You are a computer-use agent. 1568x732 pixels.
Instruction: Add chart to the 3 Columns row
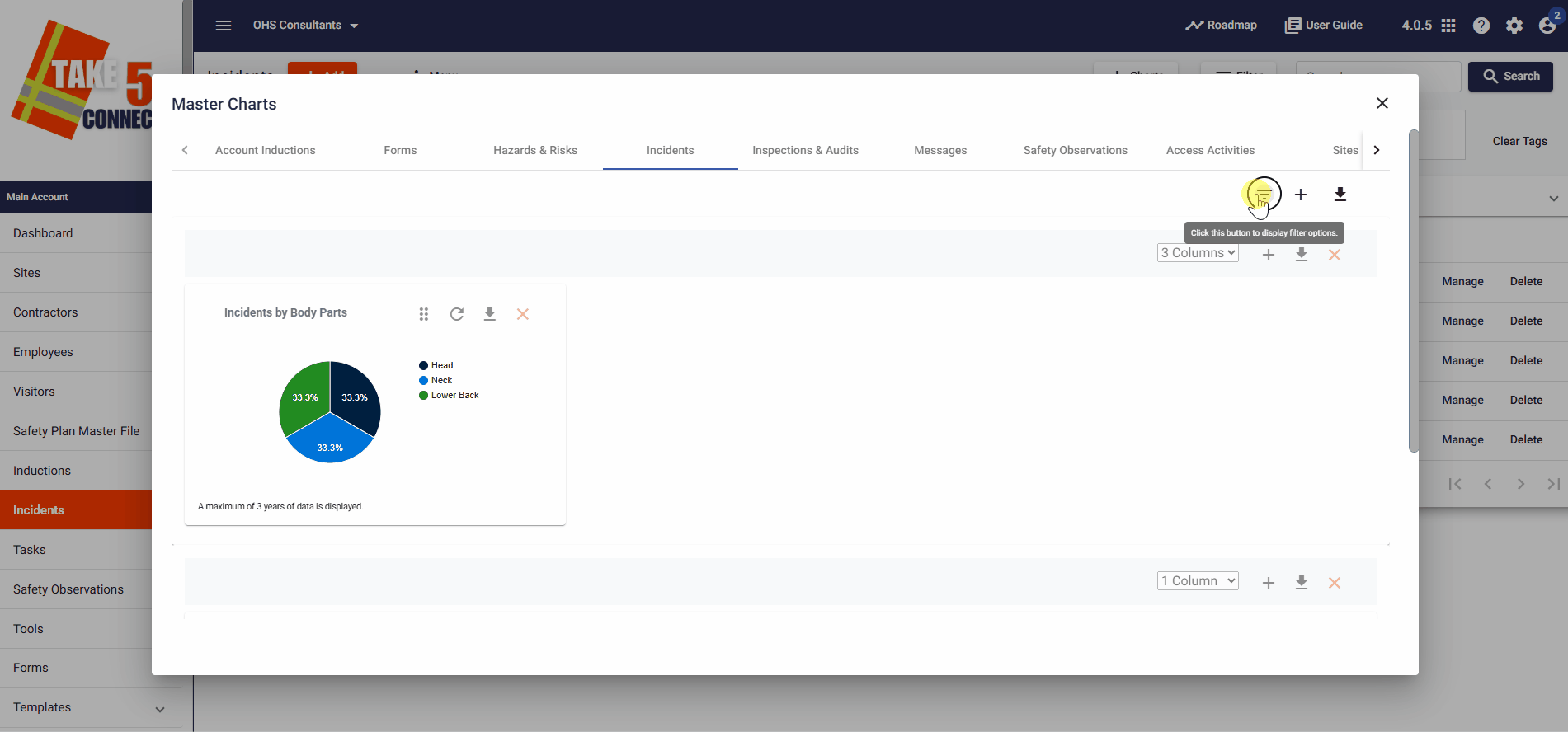click(x=1269, y=255)
